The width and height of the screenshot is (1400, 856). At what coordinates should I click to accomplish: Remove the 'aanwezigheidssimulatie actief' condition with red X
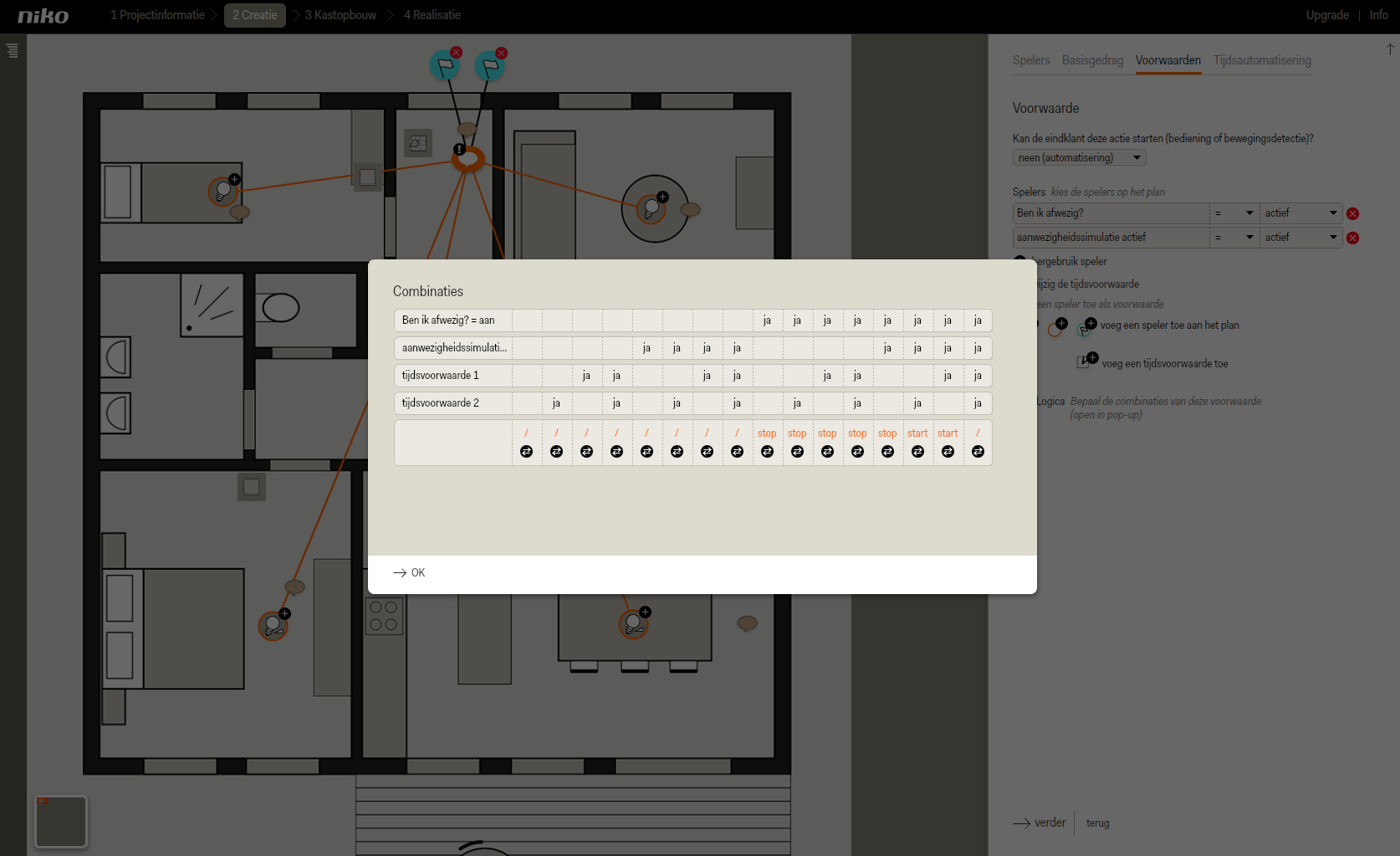coord(1353,238)
